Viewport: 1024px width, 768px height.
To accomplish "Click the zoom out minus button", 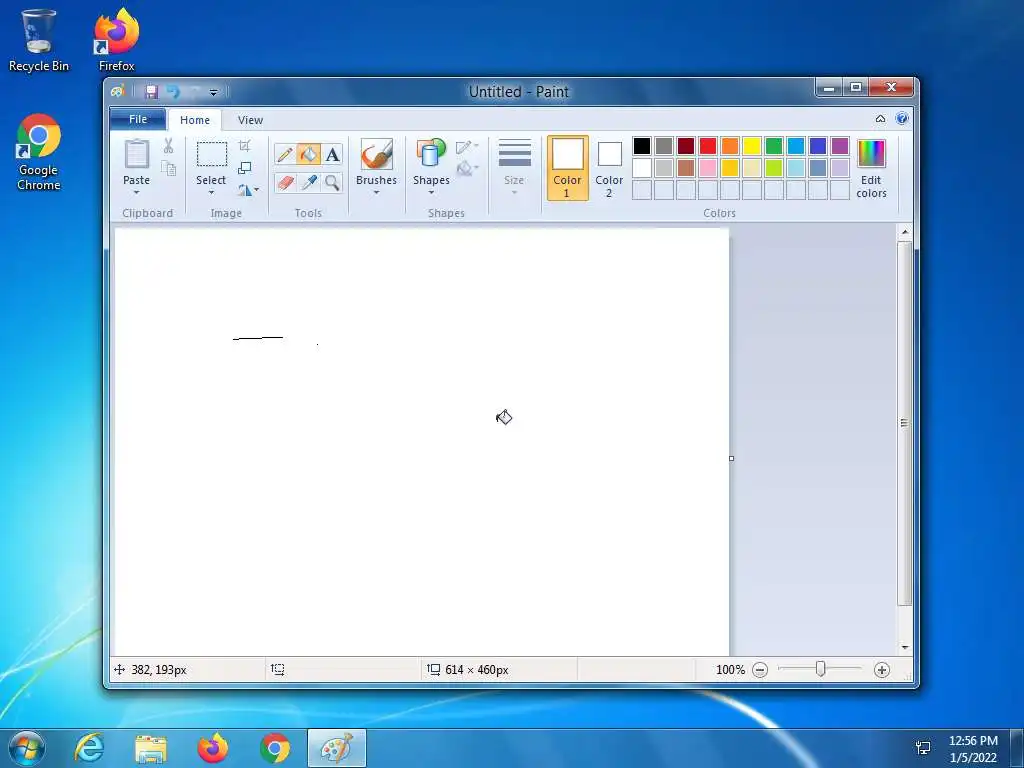I will pos(760,670).
